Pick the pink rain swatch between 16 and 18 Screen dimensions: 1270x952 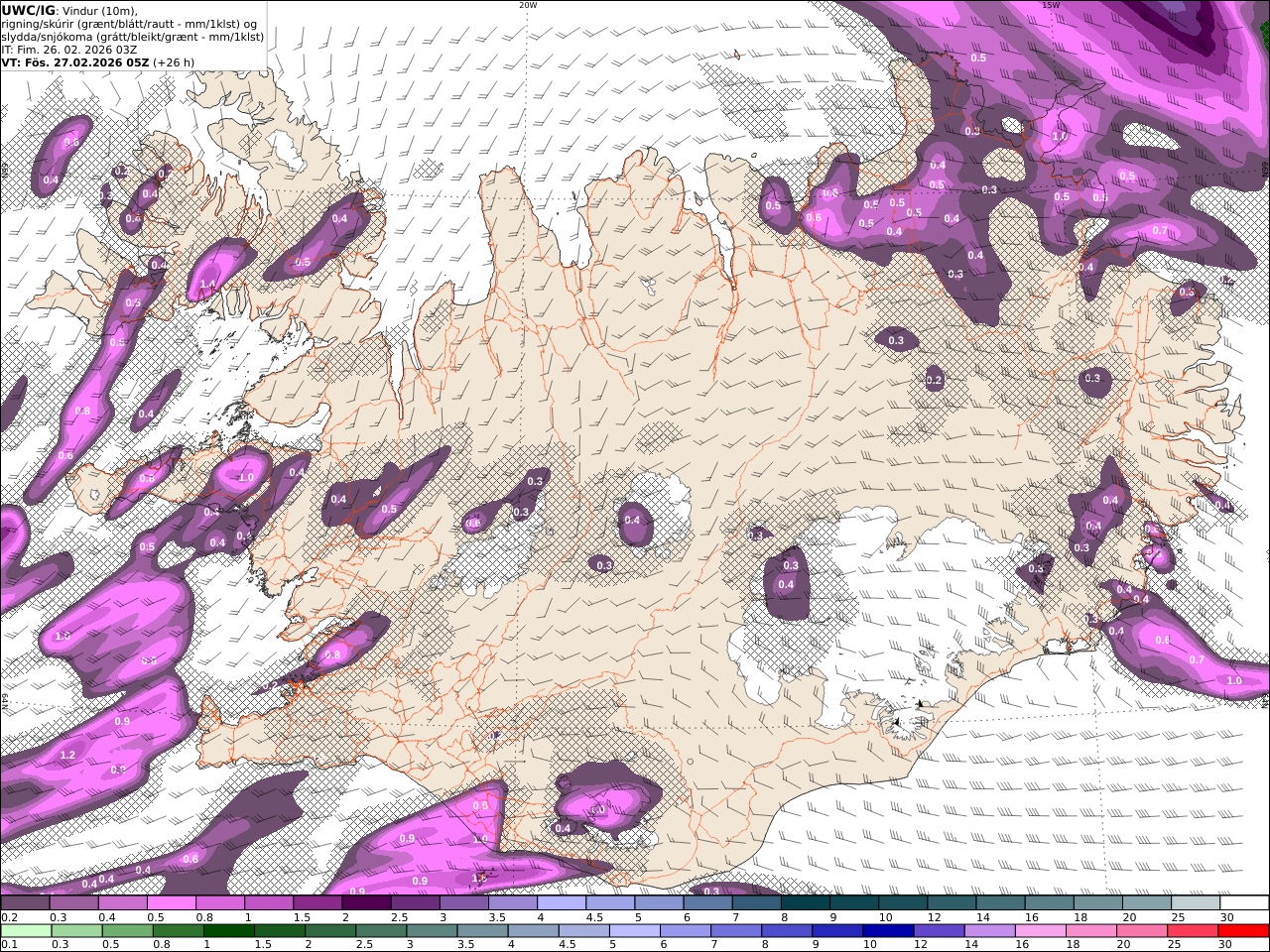click(1040, 931)
